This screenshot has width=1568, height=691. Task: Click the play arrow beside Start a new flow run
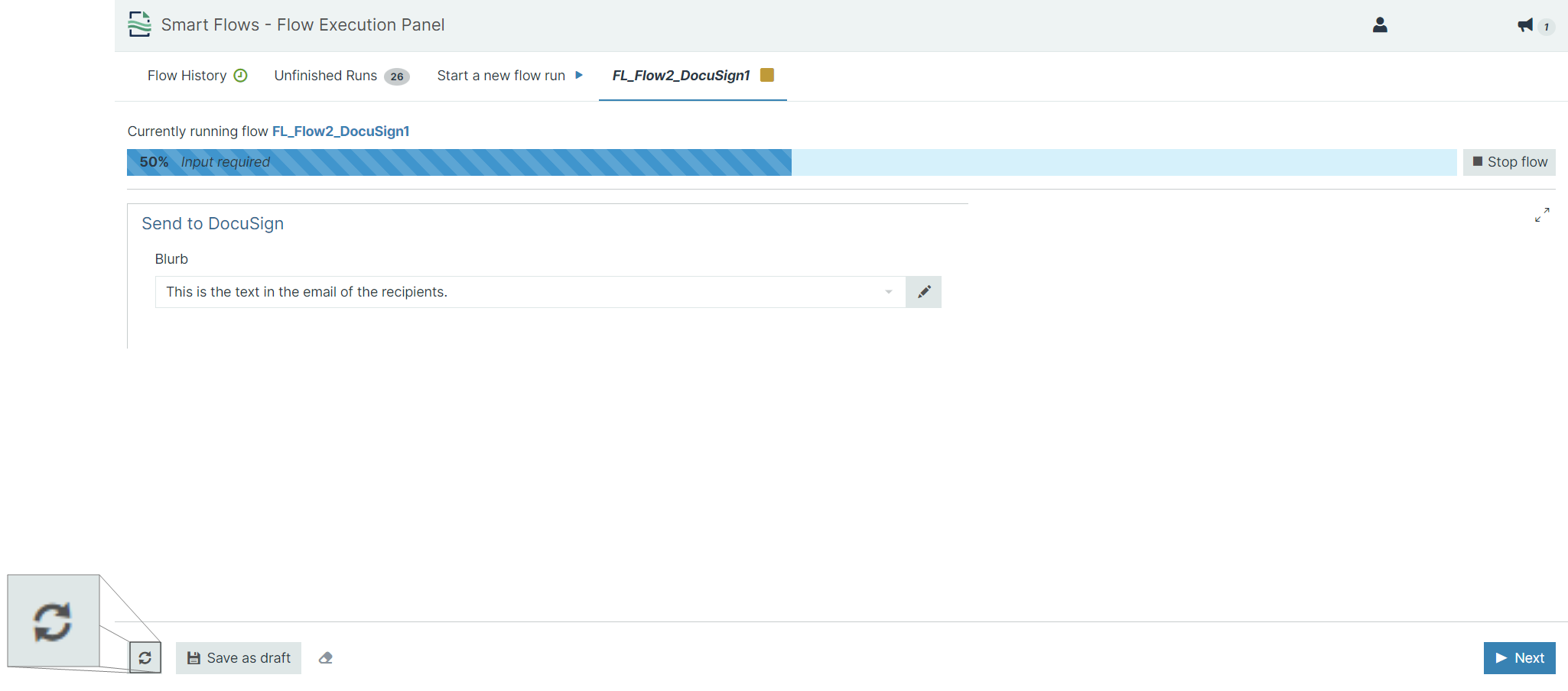(x=579, y=75)
